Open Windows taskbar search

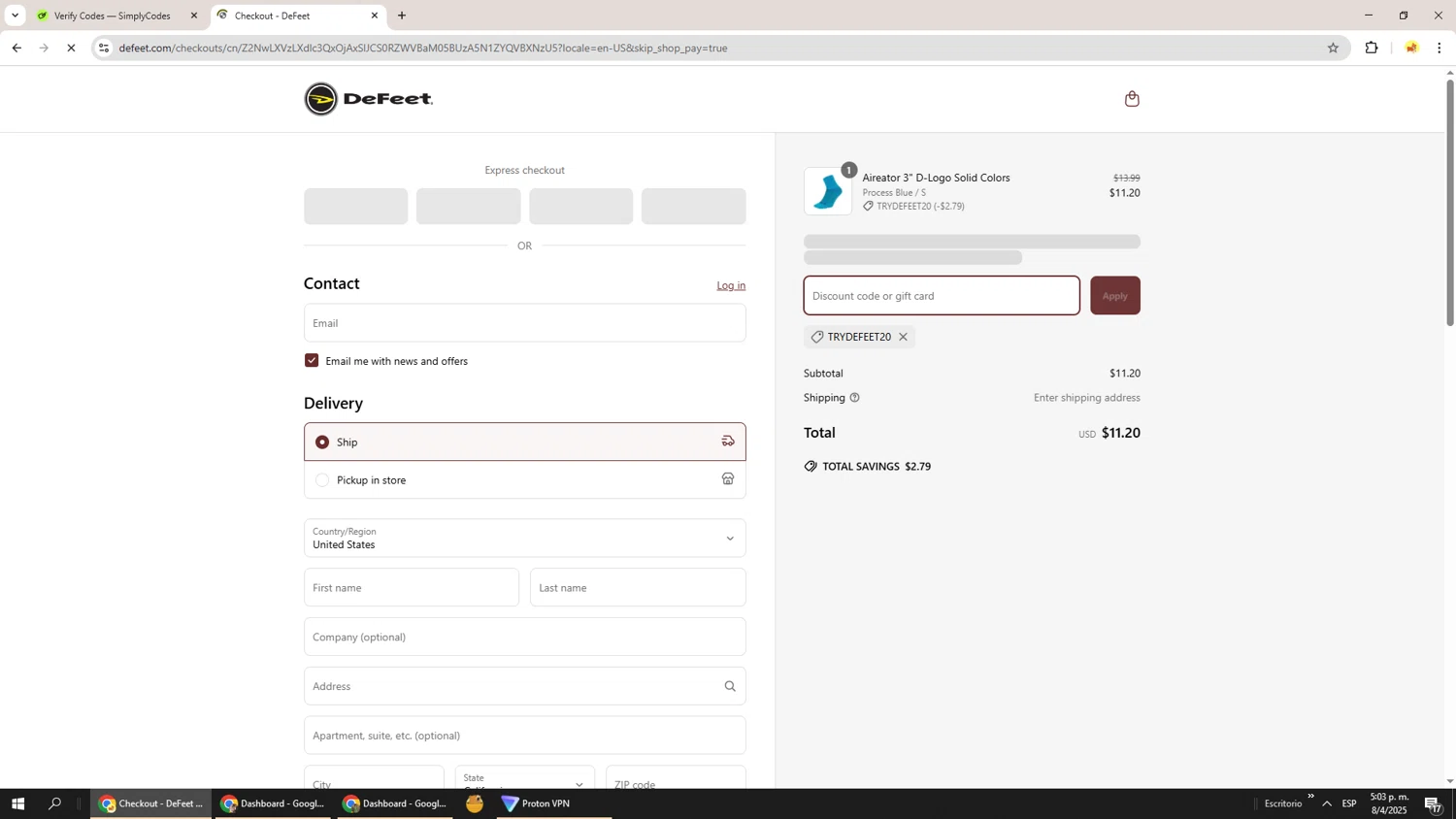pos(55,803)
